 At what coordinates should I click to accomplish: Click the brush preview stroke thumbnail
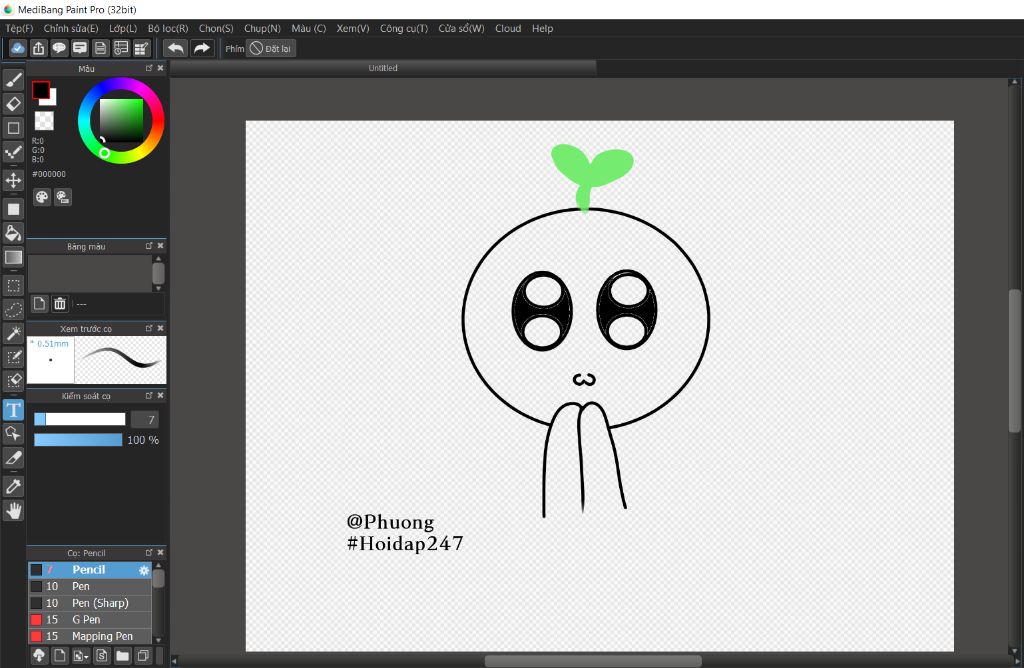[x=121, y=360]
